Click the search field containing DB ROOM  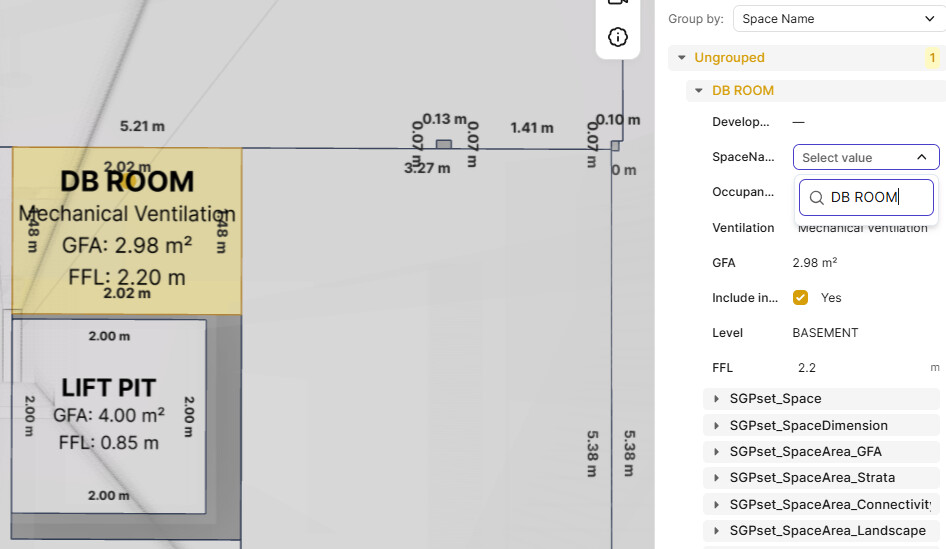[866, 197]
